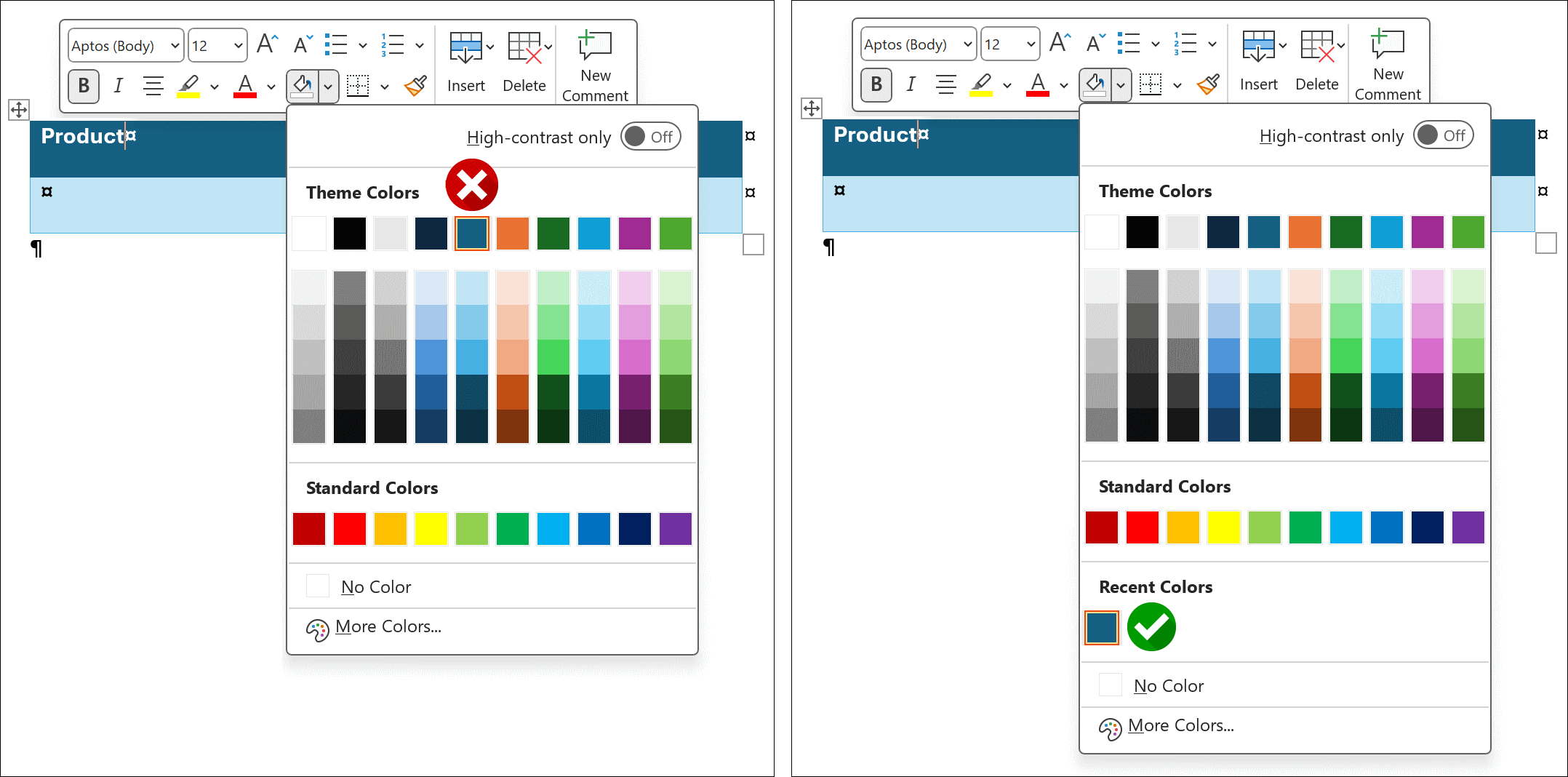Click the Delete table icon in the left toolbar
The height and width of the screenshot is (777, 1568).
pos(524,47)
